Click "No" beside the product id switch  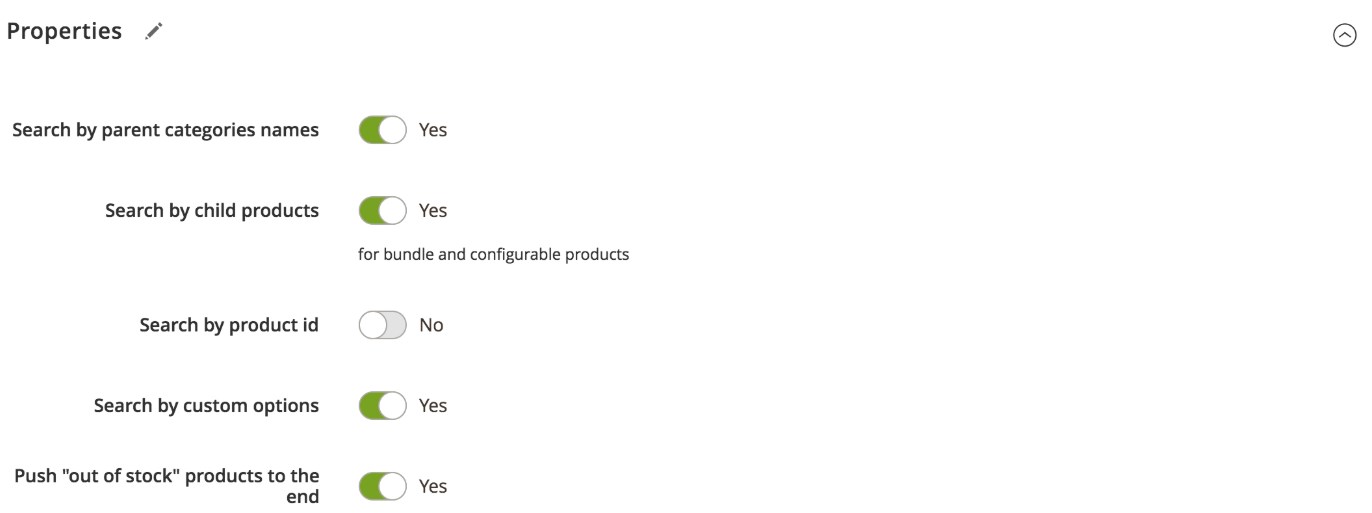click(x=431, y=325)
